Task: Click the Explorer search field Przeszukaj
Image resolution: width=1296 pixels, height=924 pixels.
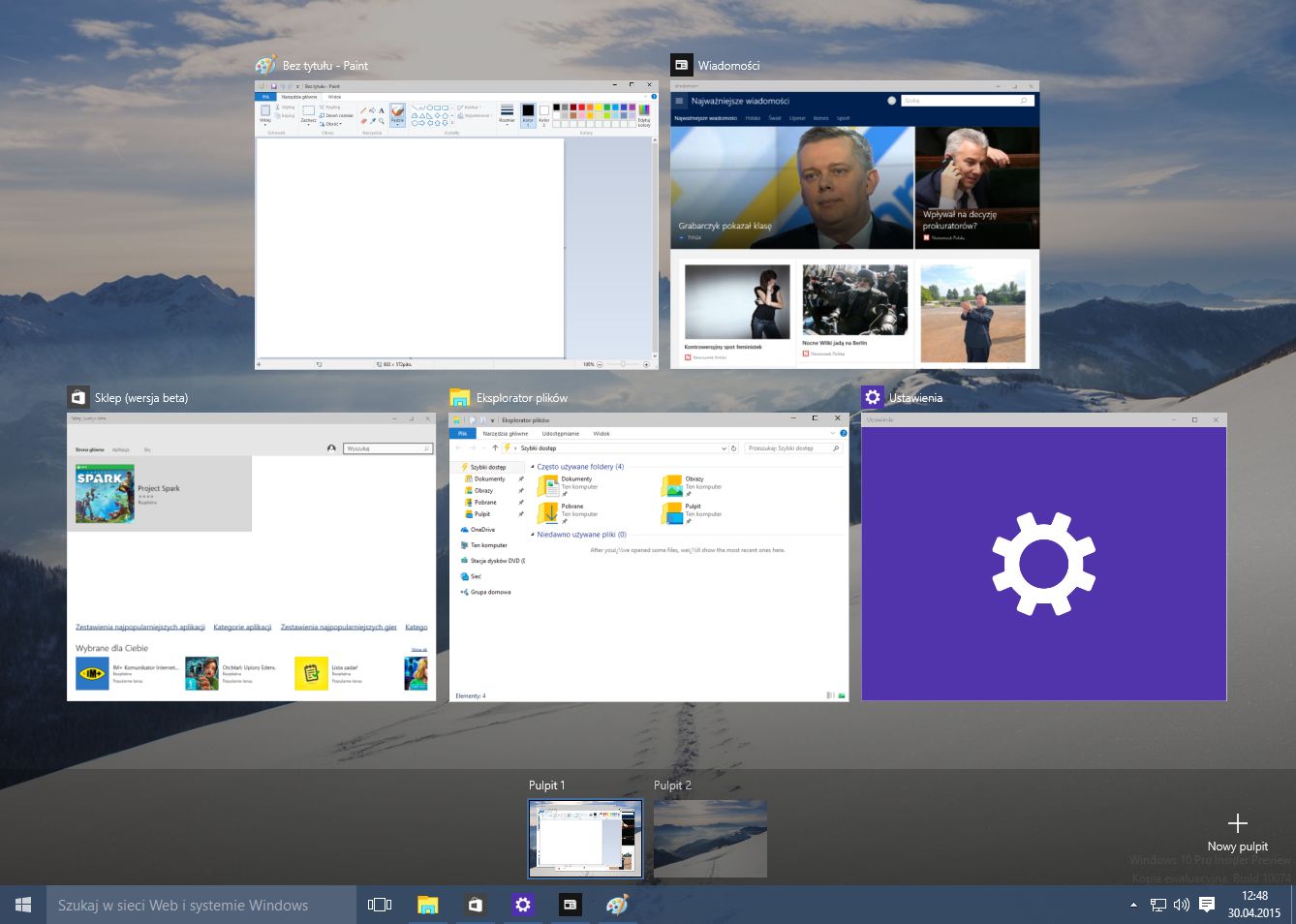Action: coord(793,448)
